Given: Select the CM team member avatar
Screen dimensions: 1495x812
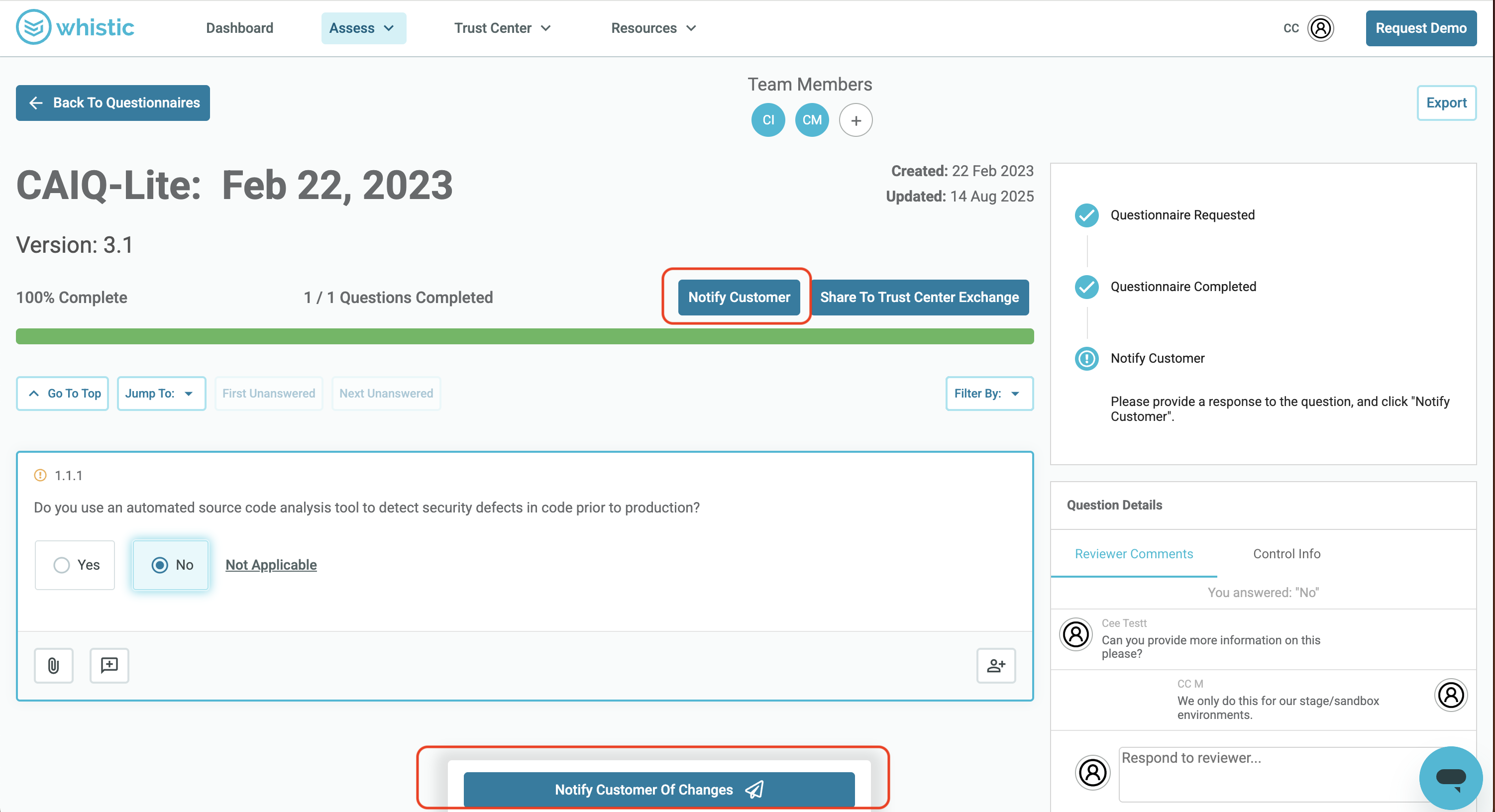Looking at the screenshot, I should click(x=811, y=119).
